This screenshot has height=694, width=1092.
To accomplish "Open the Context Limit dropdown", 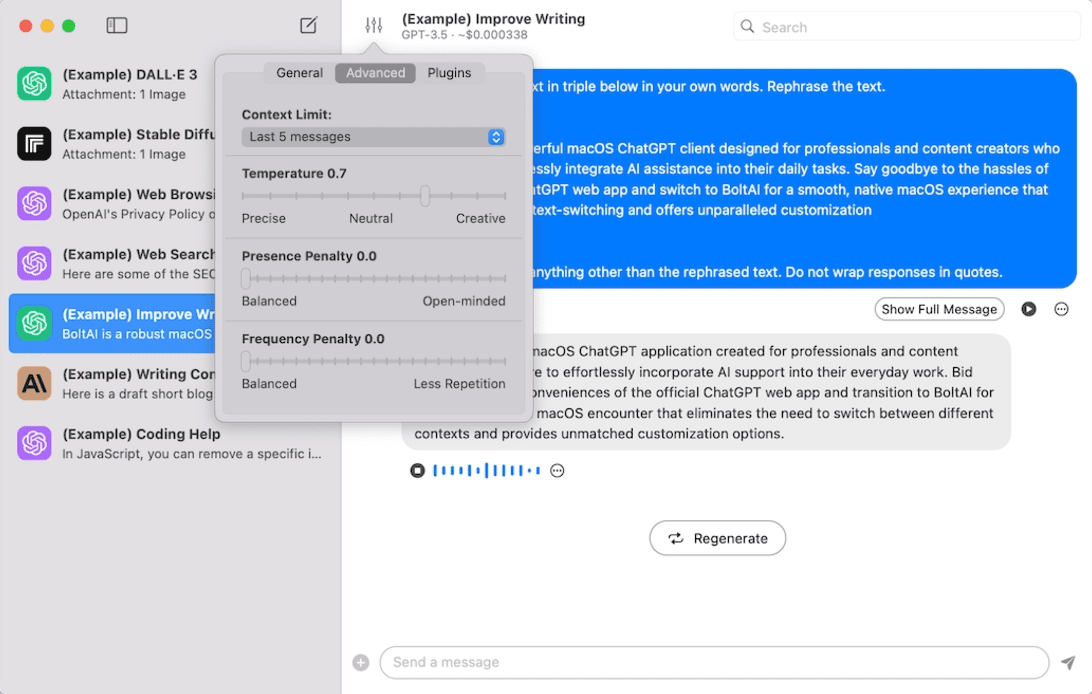I will coord(373,136).
